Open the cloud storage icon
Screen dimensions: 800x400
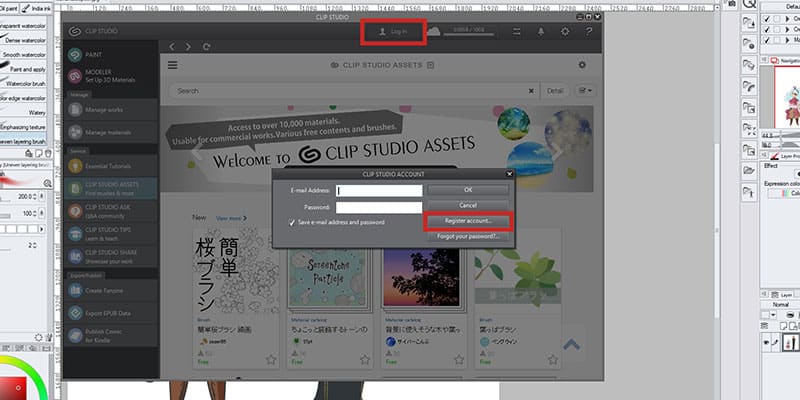[434, 32]
